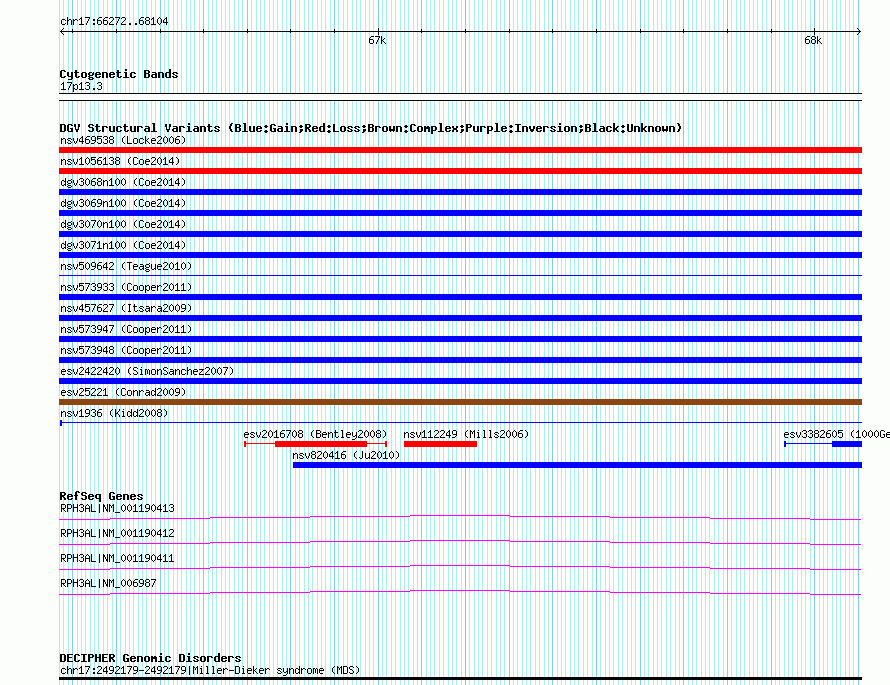Open the RPH3AL|NM_006987 transcript label
This screenshot has height=685, width=890.
point(108,583)
